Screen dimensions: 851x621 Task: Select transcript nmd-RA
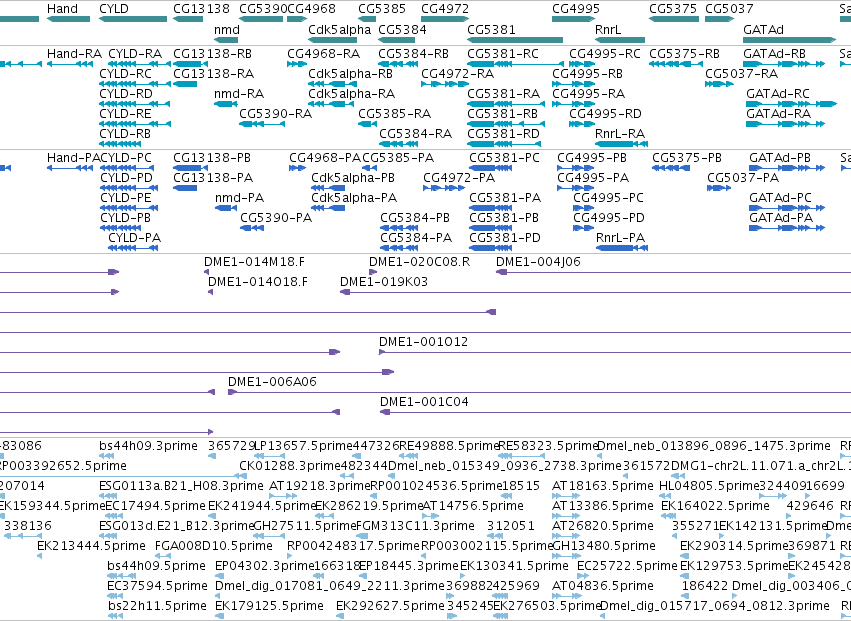(x=226, y=104)
